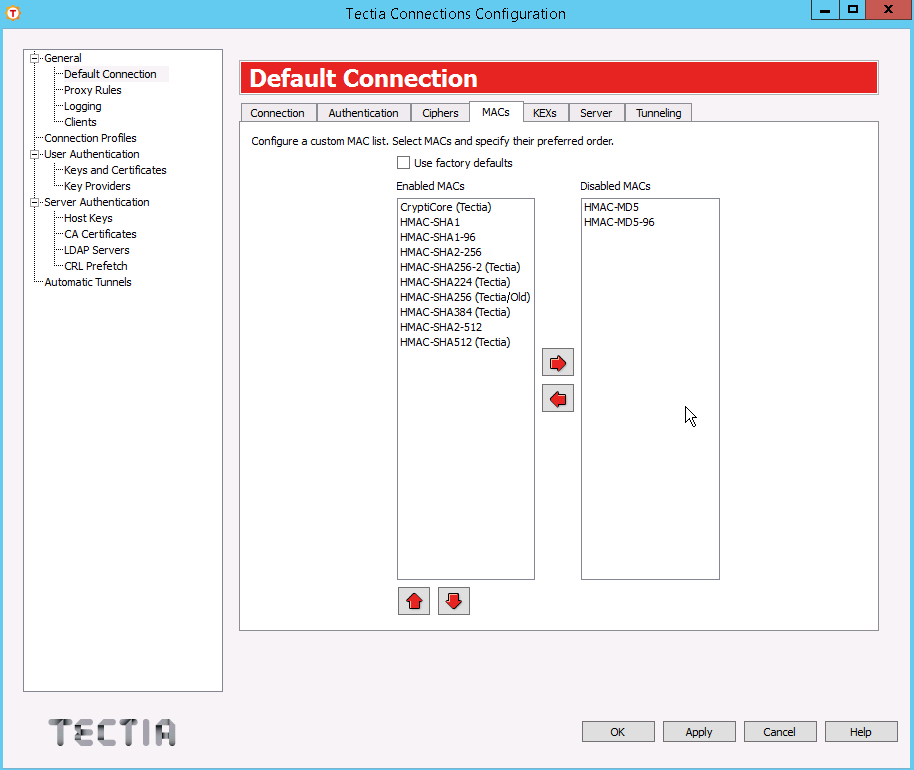Open LDAP Servers in the tree
The width and height of the screenshot is (914, 770).
point(97,249)
